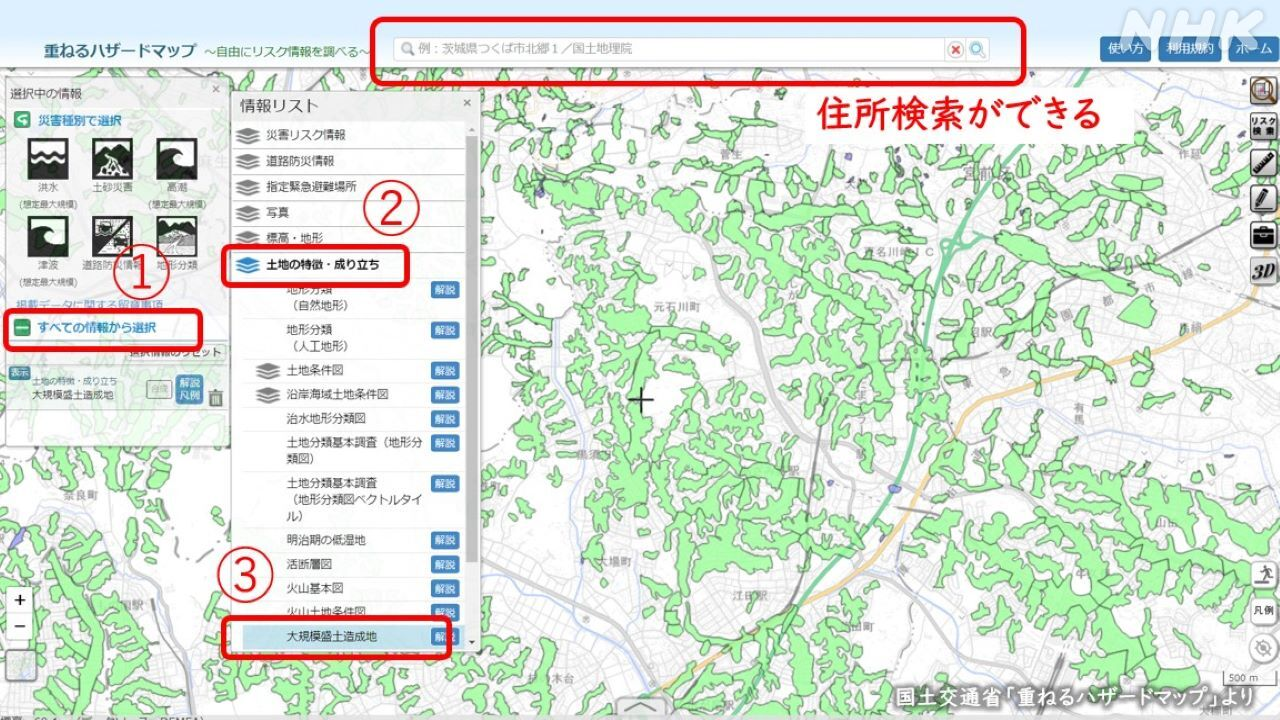This screenshot has width=1280, height=720.
Task: Click the address search input field
Action: [x=670, y=49]
